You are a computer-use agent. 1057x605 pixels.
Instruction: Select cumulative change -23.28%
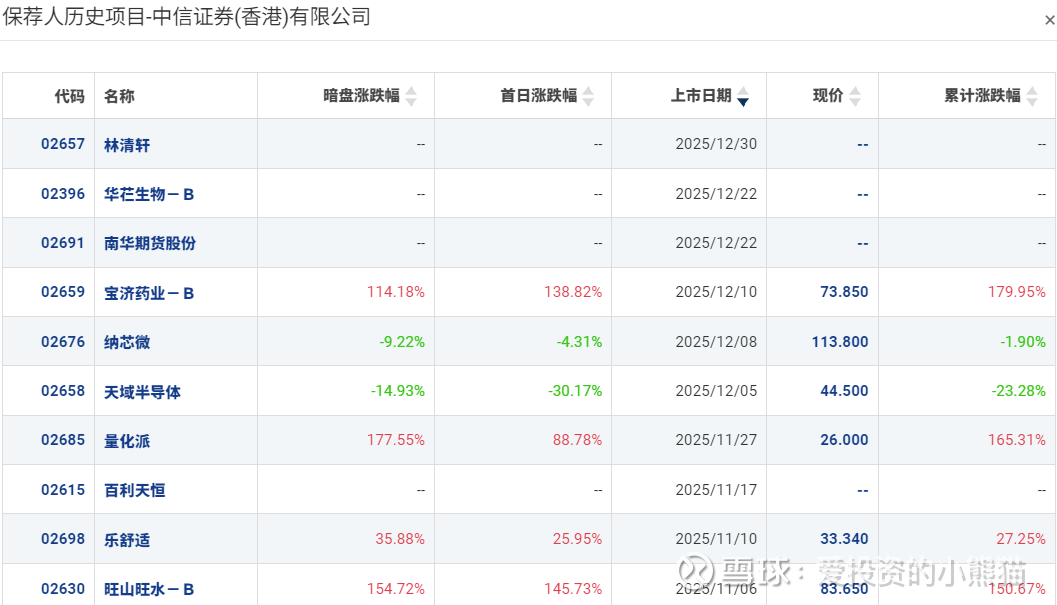point(1019,391)
